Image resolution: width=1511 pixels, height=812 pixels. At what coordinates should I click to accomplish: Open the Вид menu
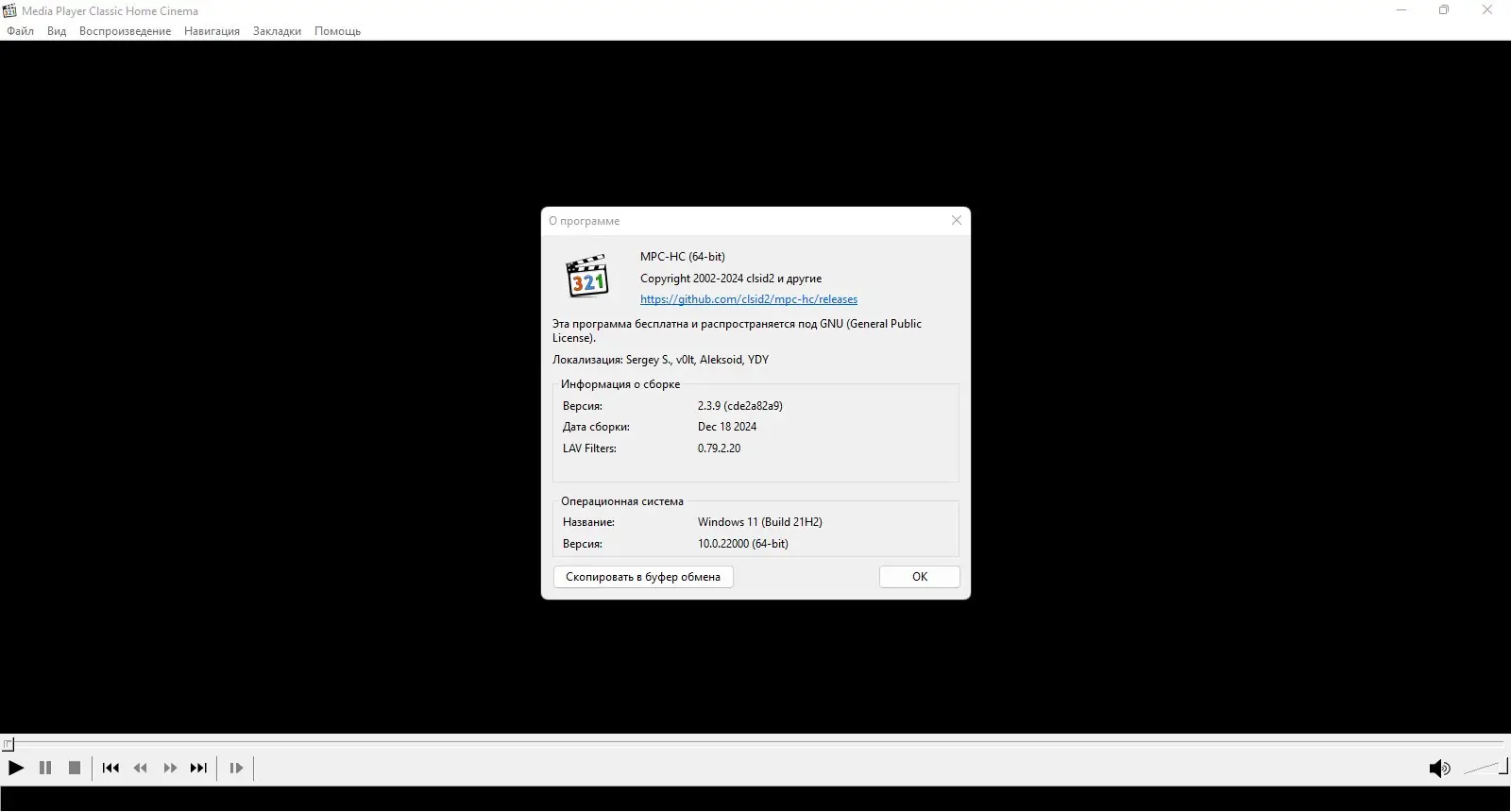pyautogui.click(x=57, y=31)
